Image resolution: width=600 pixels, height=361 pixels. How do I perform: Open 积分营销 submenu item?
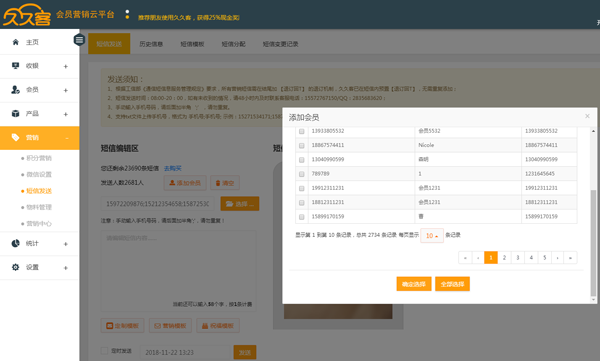39,158
